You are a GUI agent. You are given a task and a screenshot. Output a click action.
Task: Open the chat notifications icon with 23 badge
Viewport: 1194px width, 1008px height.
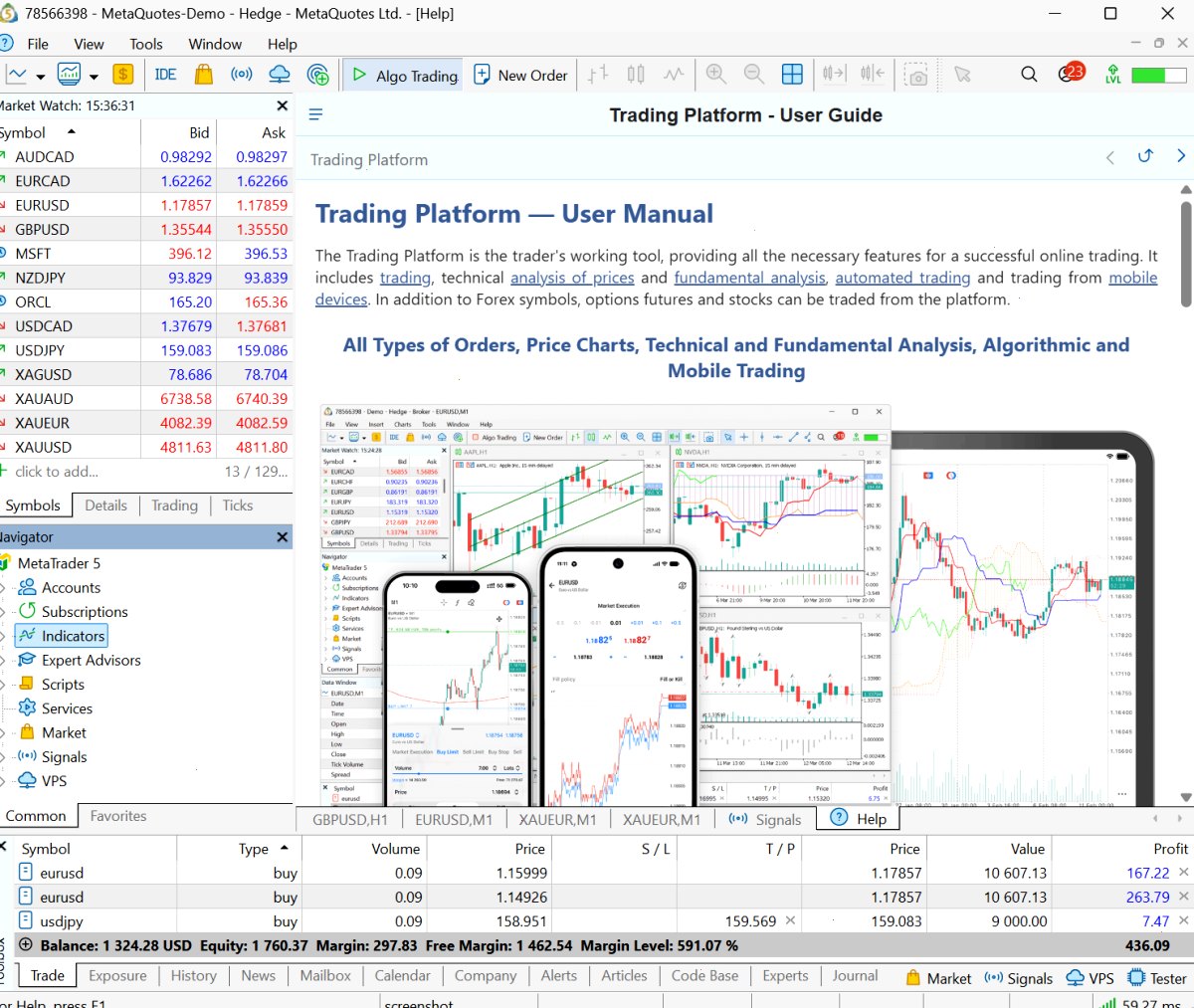click(x=1071, y=74)
